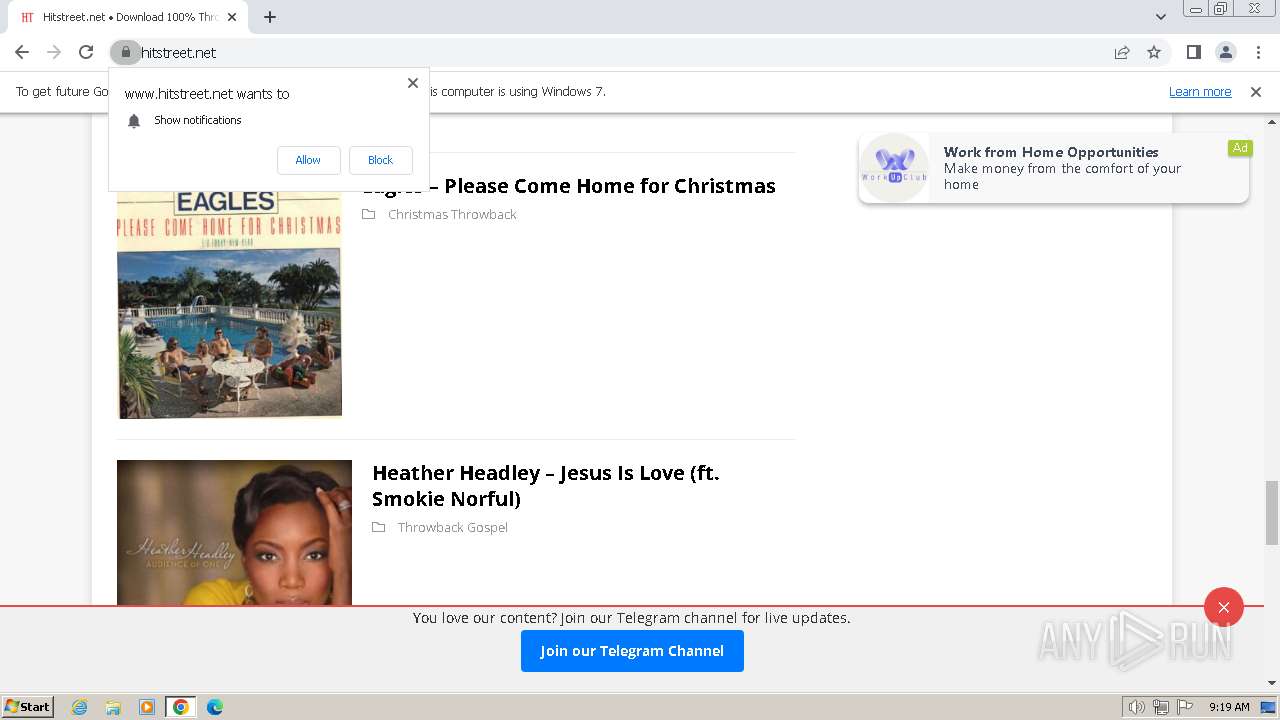View site information lock icon
The image size is (1280, 720).
(x=125, y=52)
